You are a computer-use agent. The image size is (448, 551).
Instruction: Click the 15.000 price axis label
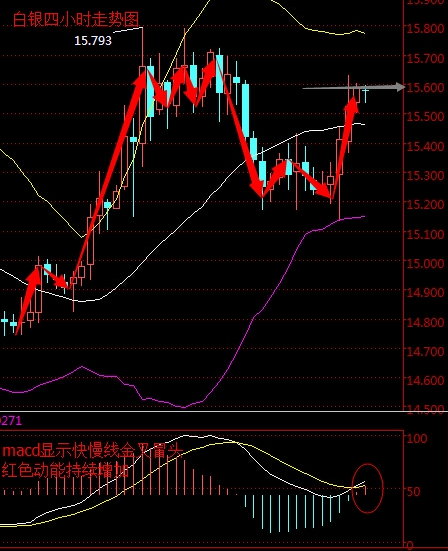[x=425, y=263]
